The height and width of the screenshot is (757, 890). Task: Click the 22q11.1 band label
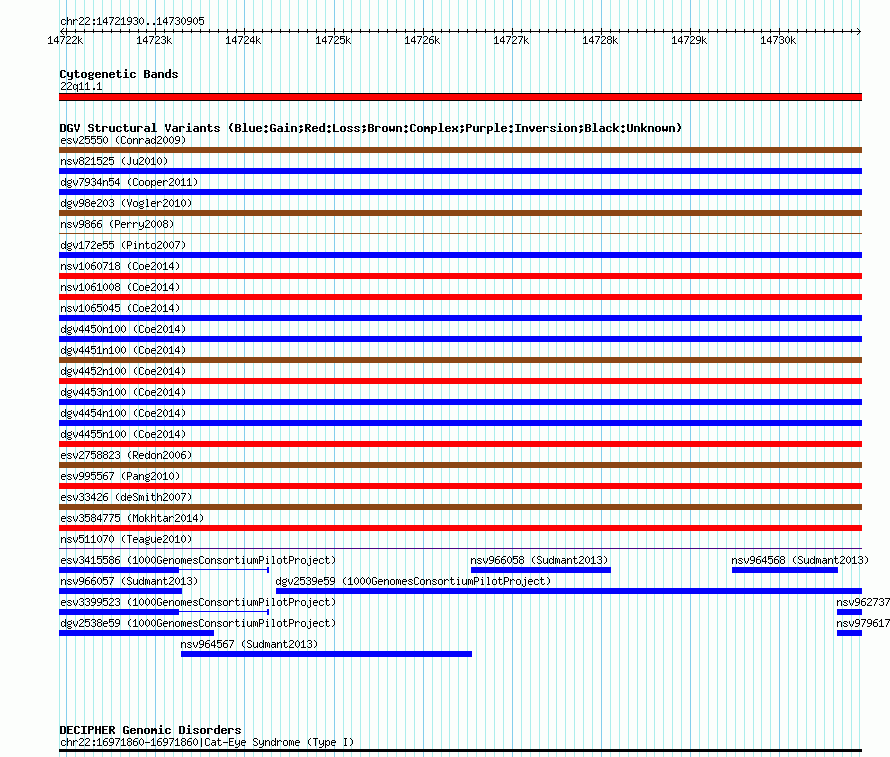pyautogui.click(x=81, y=86)
